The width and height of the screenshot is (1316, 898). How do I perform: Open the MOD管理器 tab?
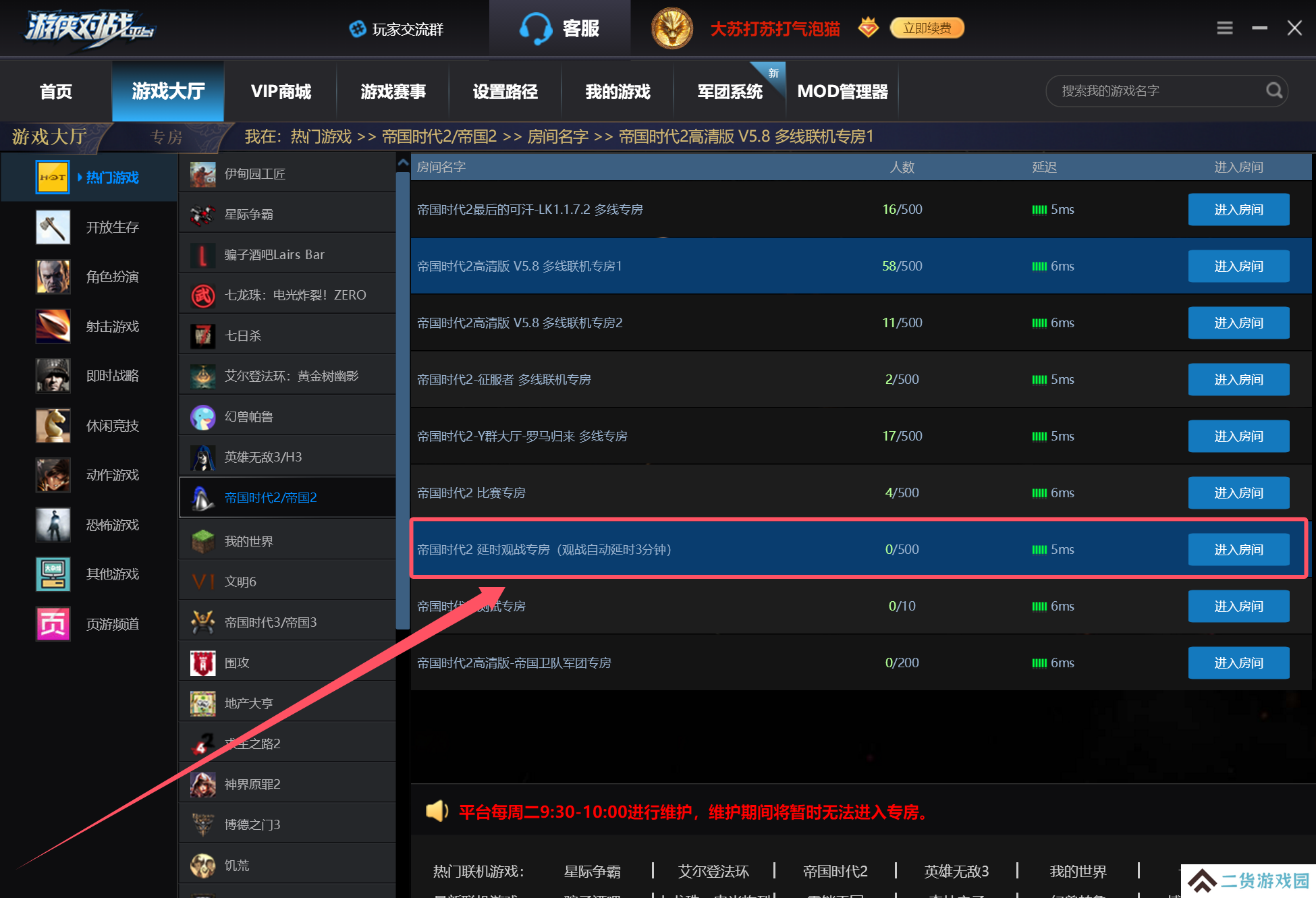point(842,91)
